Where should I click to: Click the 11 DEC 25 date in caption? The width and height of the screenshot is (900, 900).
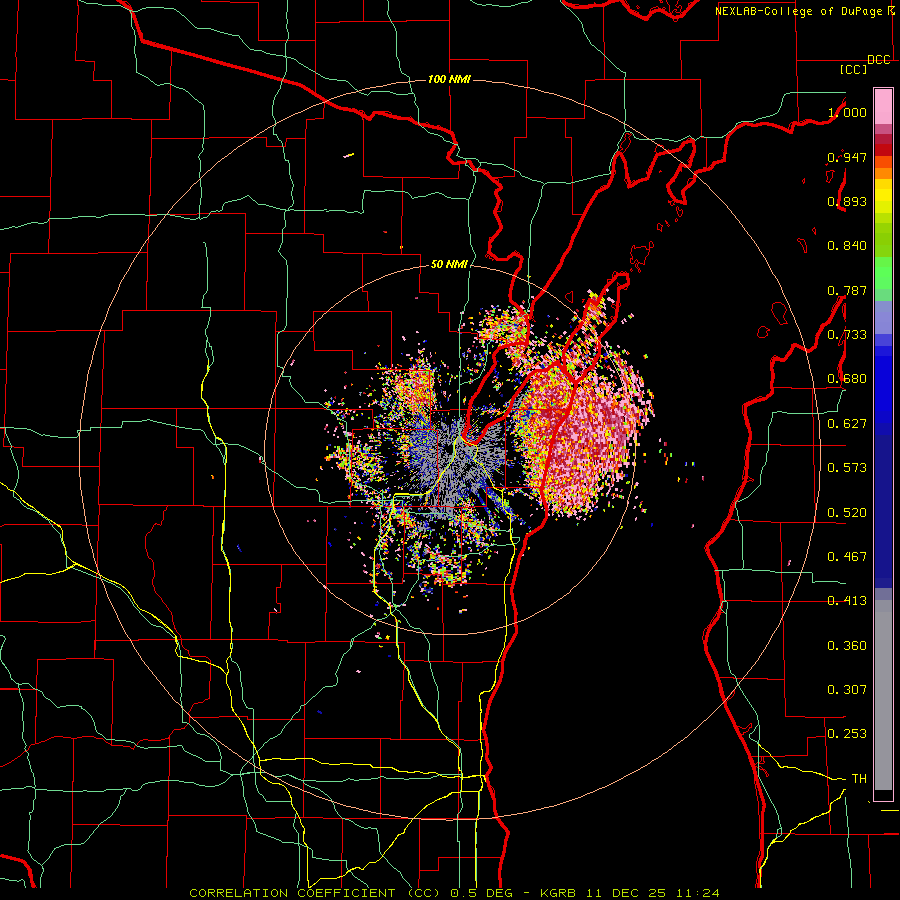pos(627,893)
